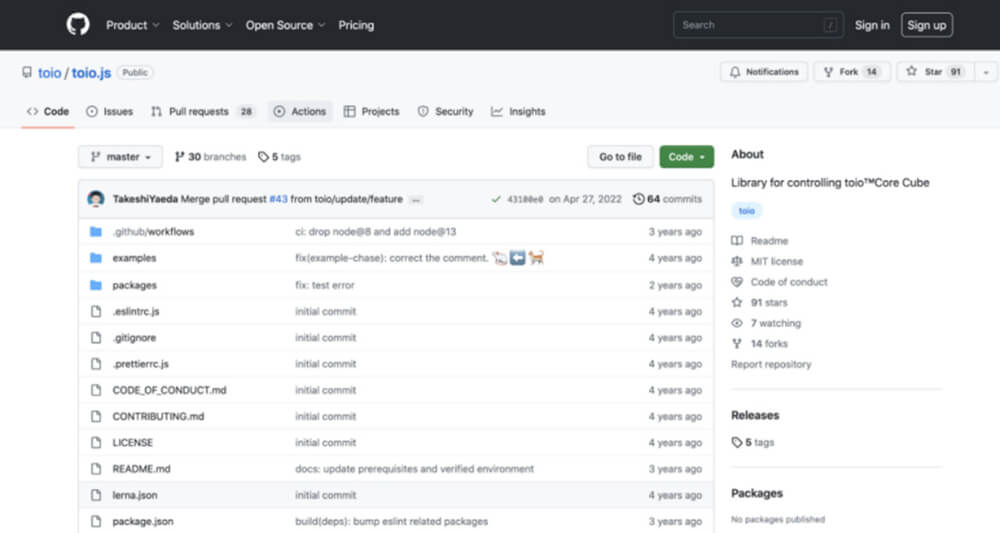Expand commit message ellipsis button
Image resolution: width=1000 pixels, height=533 pixels.
[416, 200]
